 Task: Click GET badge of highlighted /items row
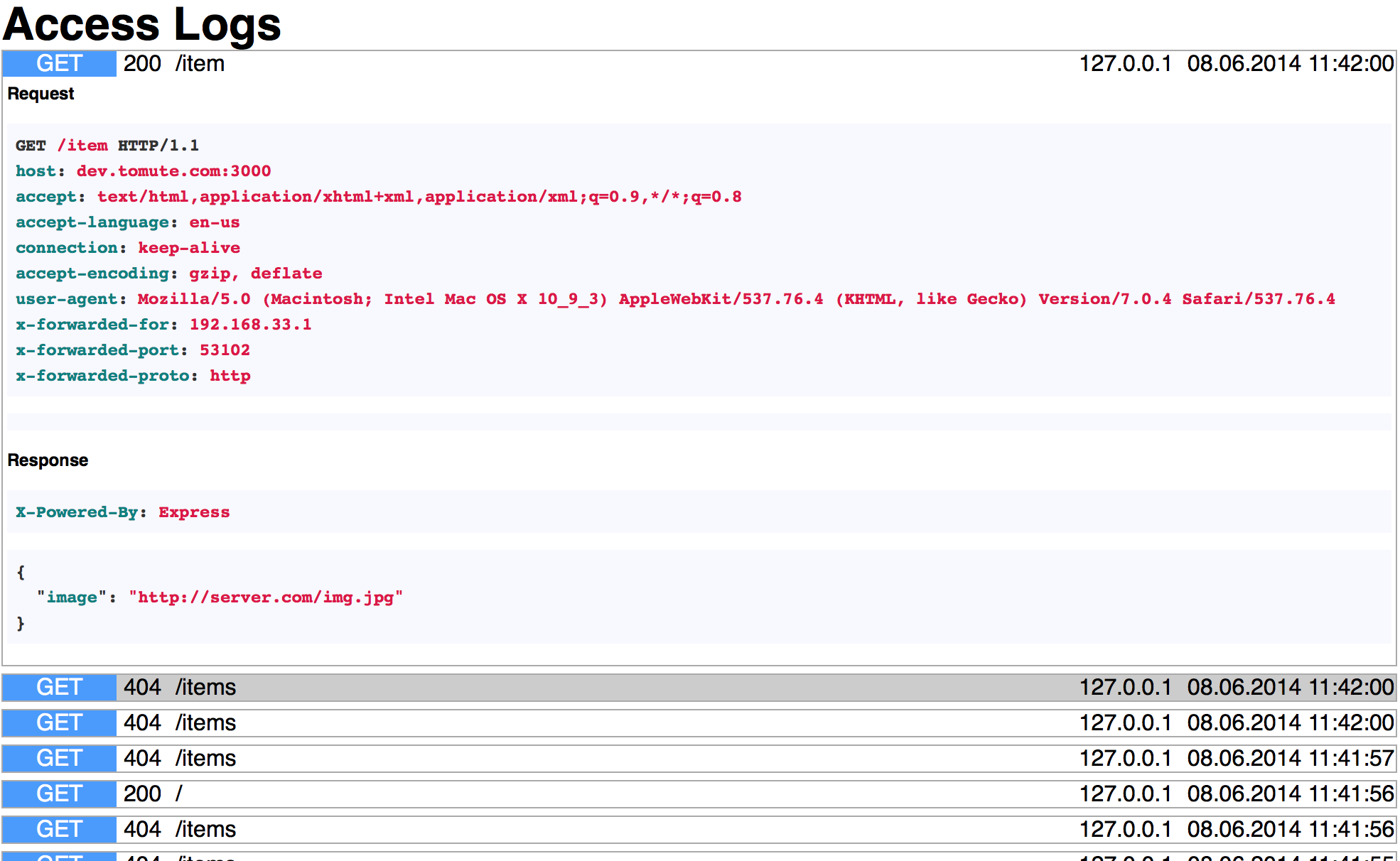tap(60, 687)
